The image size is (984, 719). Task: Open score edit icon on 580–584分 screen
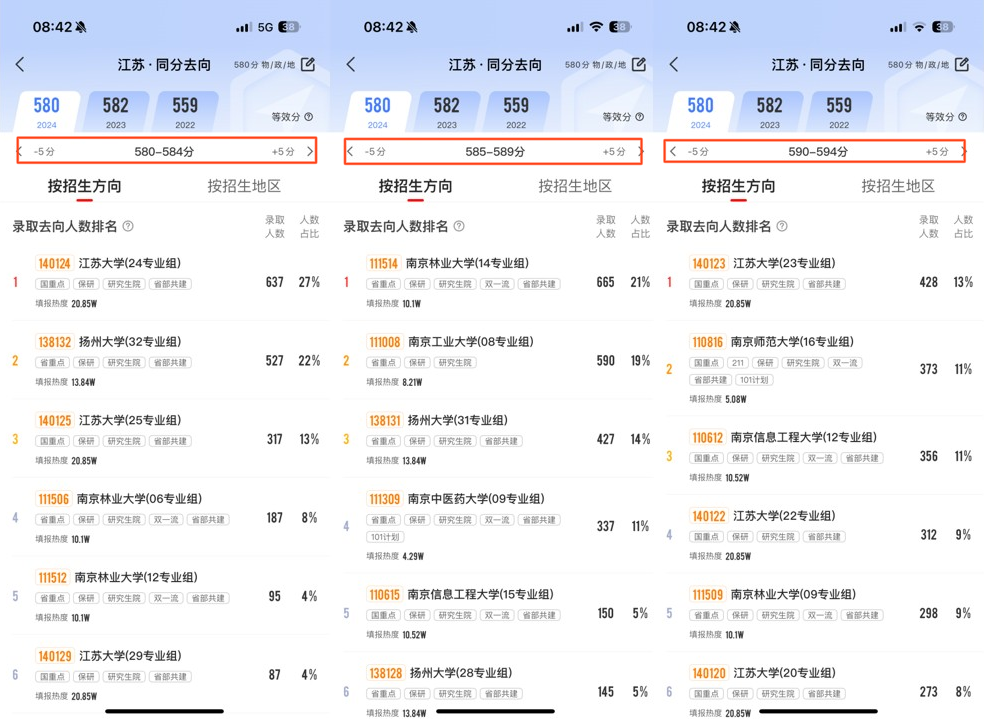pos(308,65)
